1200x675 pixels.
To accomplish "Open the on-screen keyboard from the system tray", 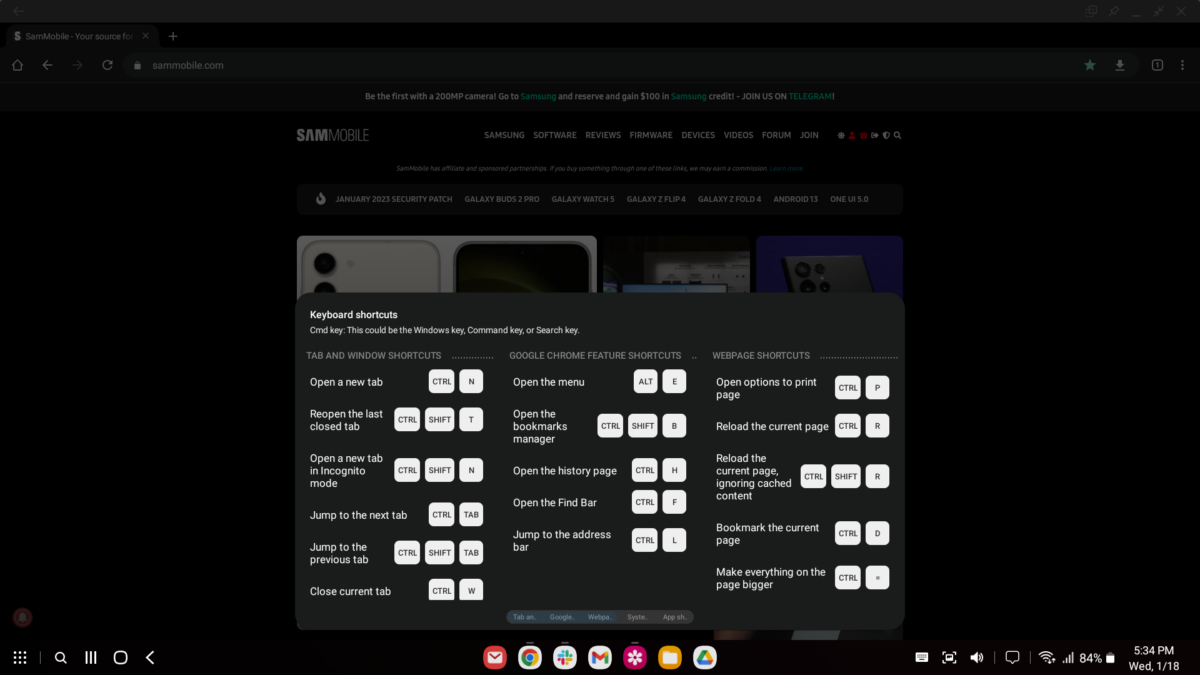I will click(x=920, y=657).
